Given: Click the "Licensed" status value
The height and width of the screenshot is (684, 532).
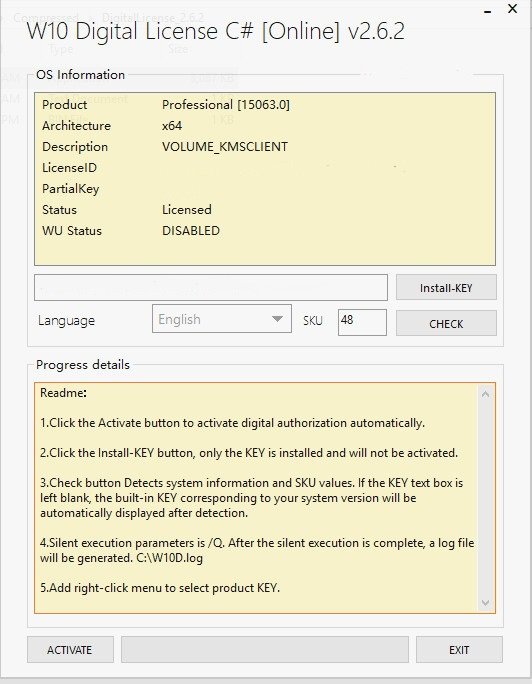Looking at the screenshot, I should (187, 210).
